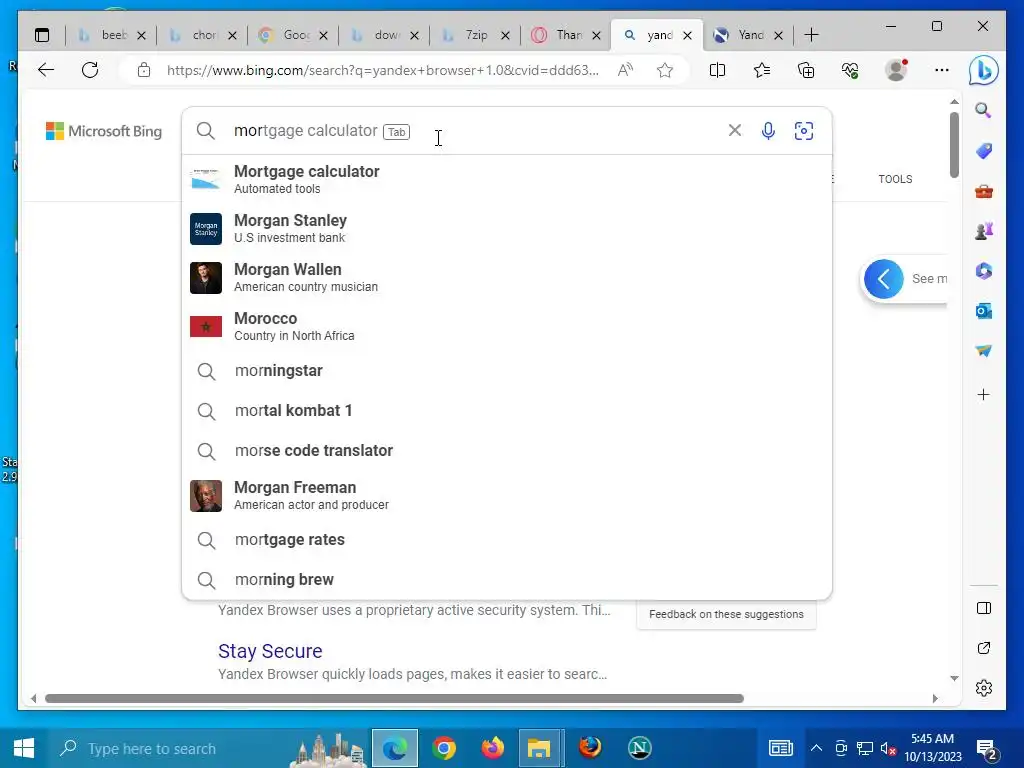Open sidebar settings gear
Viewport: 1024px width, 768px height.
(x=984, y=688)
